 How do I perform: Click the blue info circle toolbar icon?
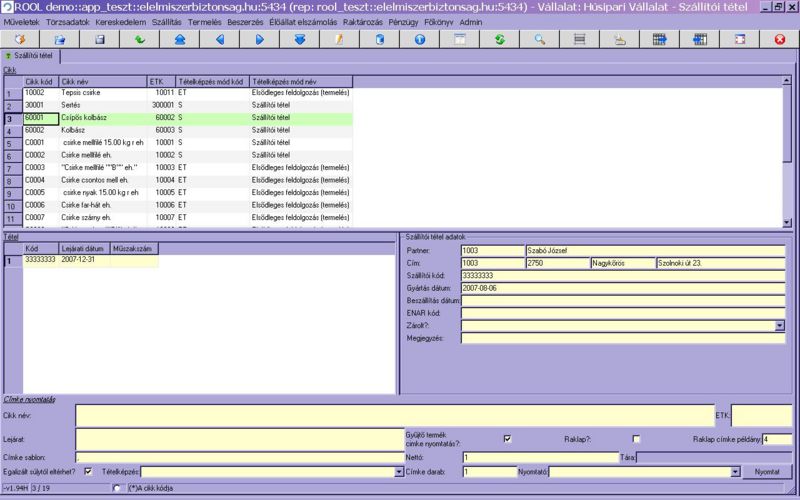click(419, 39)
